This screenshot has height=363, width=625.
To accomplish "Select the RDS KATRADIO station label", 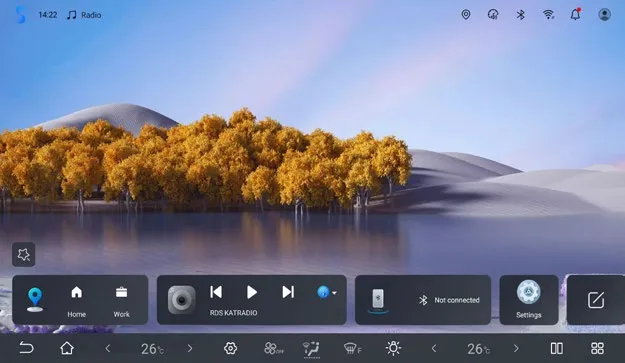I will point(234,313).
